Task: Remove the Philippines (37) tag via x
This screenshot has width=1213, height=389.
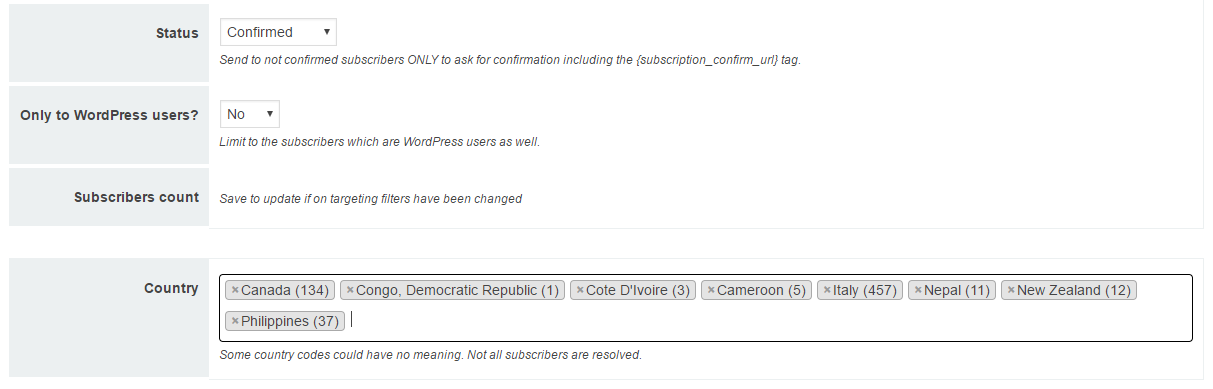Action: click(235, 321)
